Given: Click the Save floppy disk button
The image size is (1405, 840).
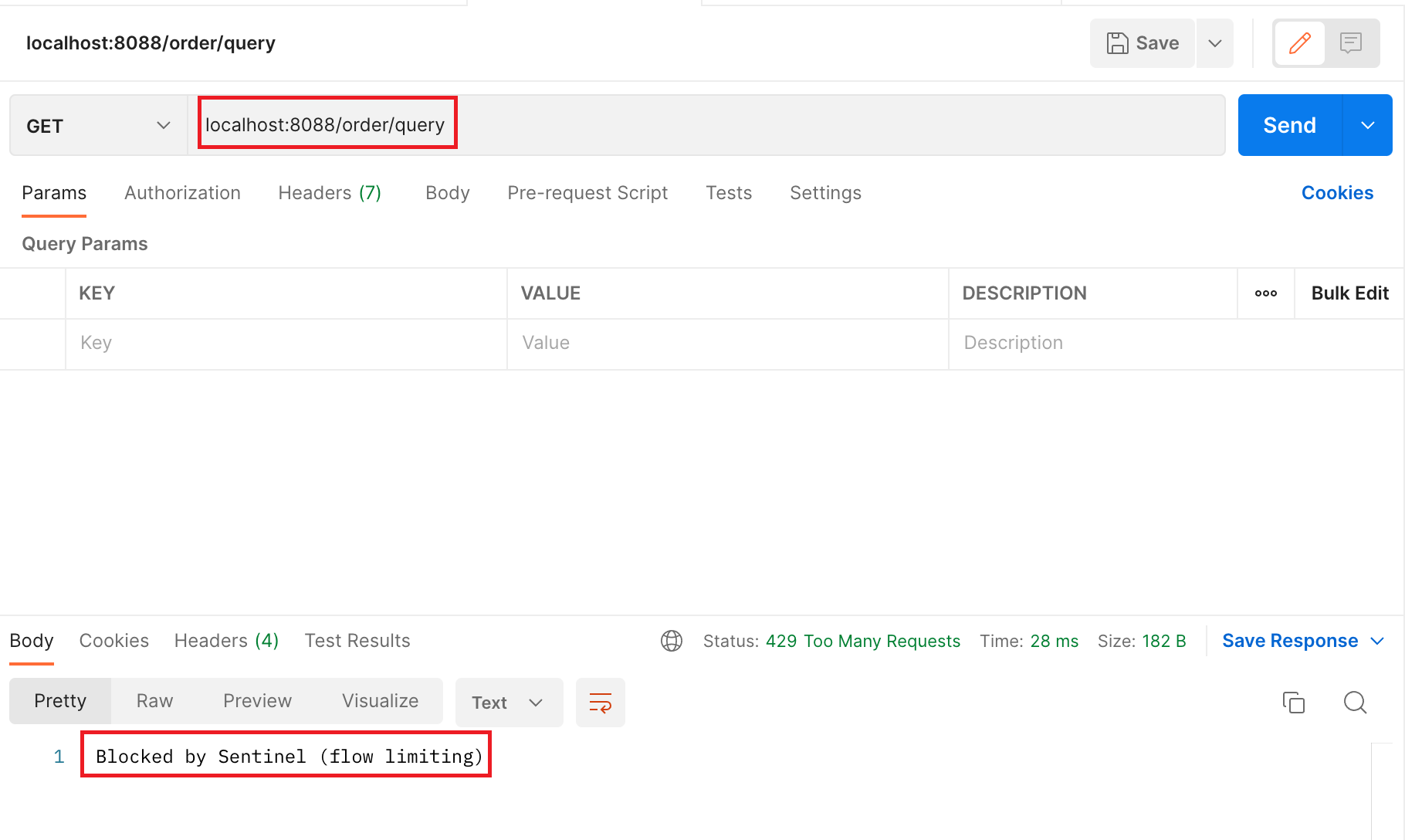Looking at the screenshot, I should pyautogui.click(x=1143, y=43).
